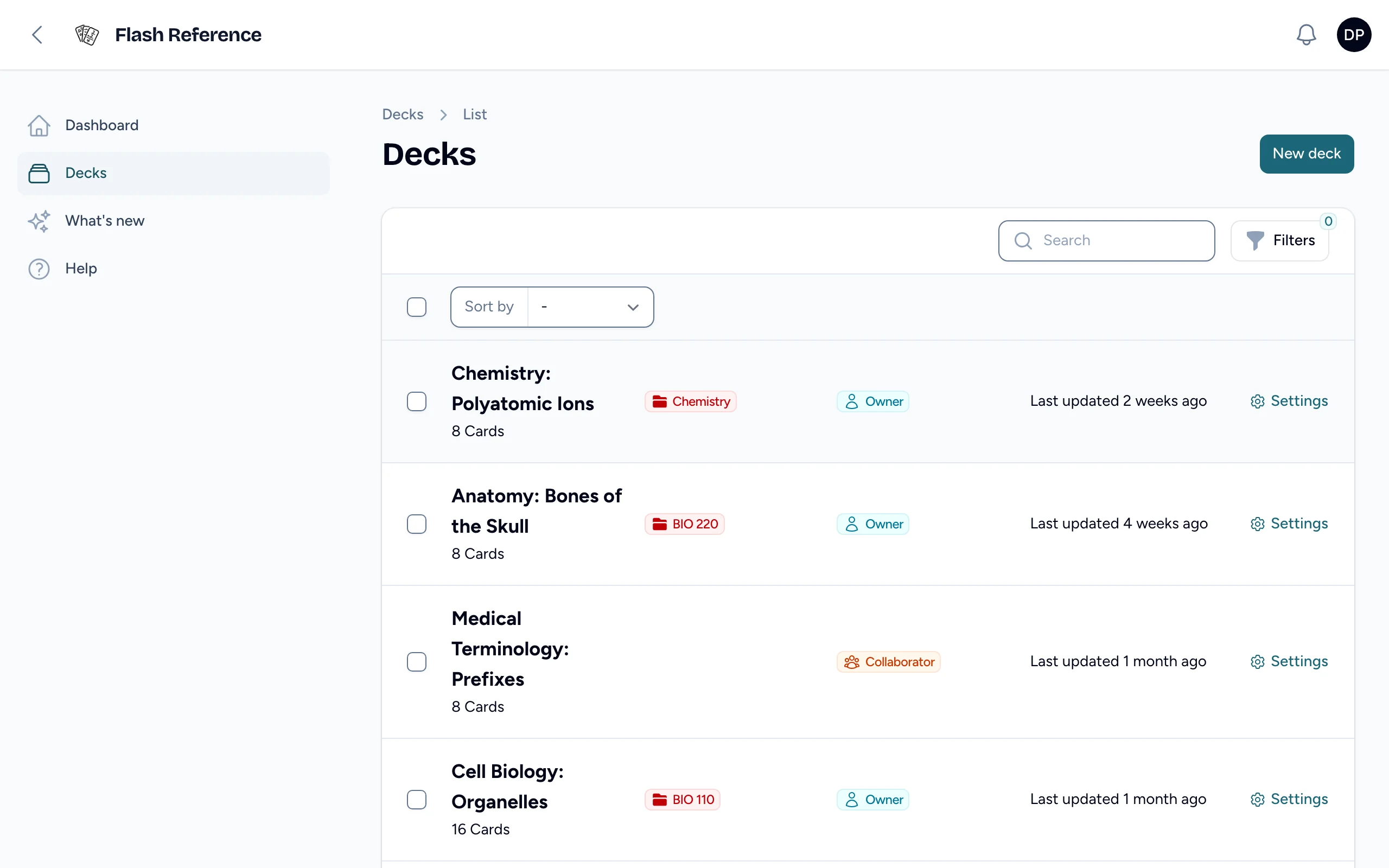Open deck Cell Biology: Organelles
Image resolution: width=1389 pixels, height=868 pixels.
[507, 787]
